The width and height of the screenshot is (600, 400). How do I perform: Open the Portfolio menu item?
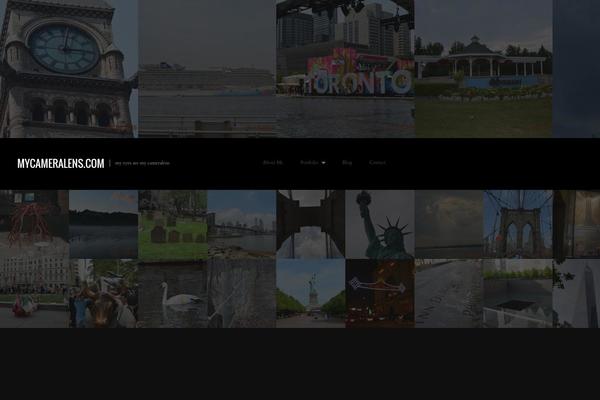309,163
